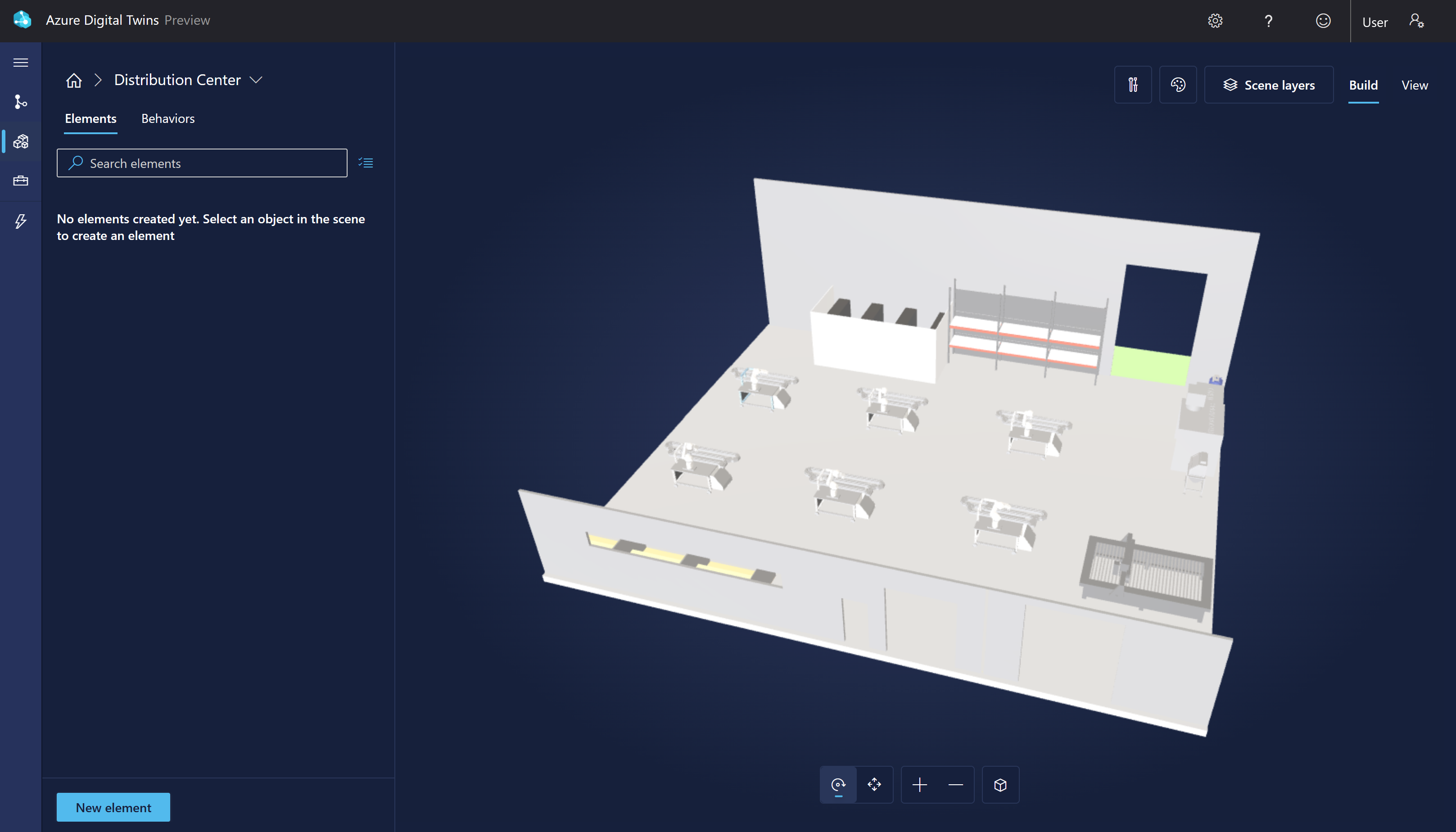Click the help question mark icon
This screenshot has height=832, width=1456.
click(x=1269, y=21)
